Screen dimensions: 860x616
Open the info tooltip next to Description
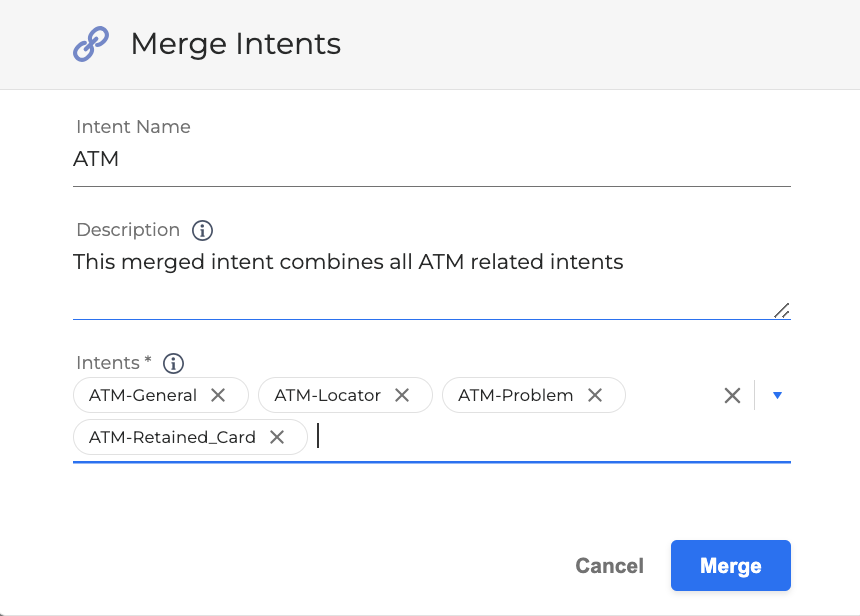point(202,230)
